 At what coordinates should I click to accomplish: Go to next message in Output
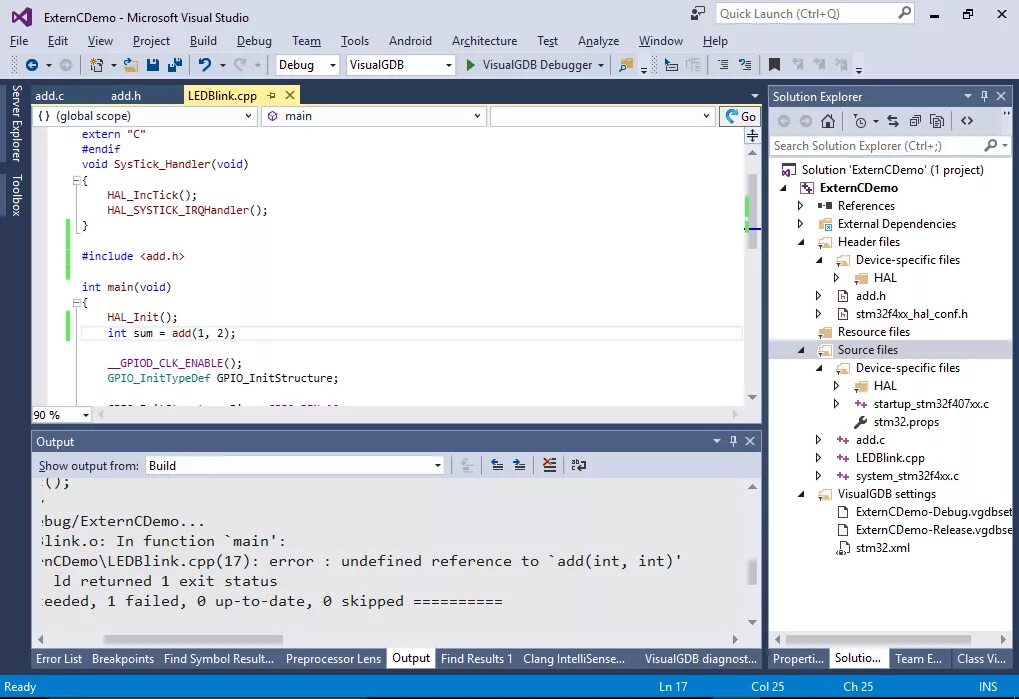(519, 465)
